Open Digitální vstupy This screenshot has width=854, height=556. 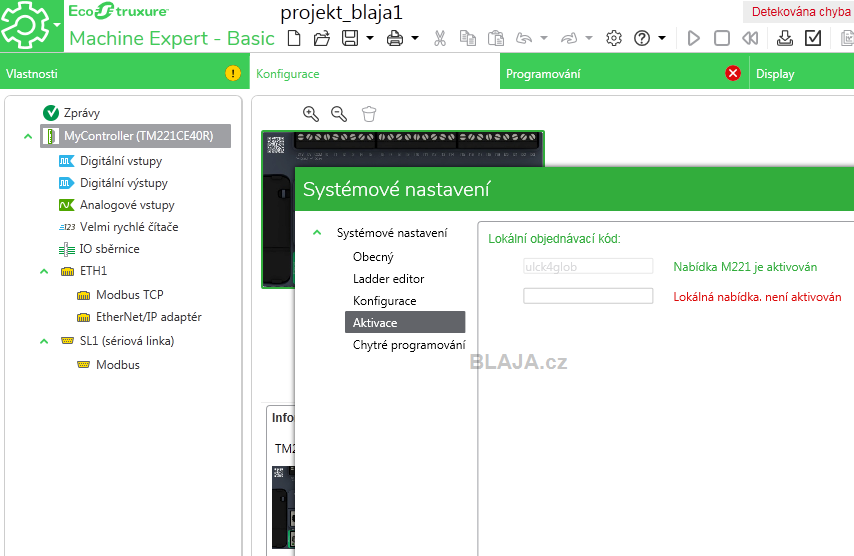121,161
